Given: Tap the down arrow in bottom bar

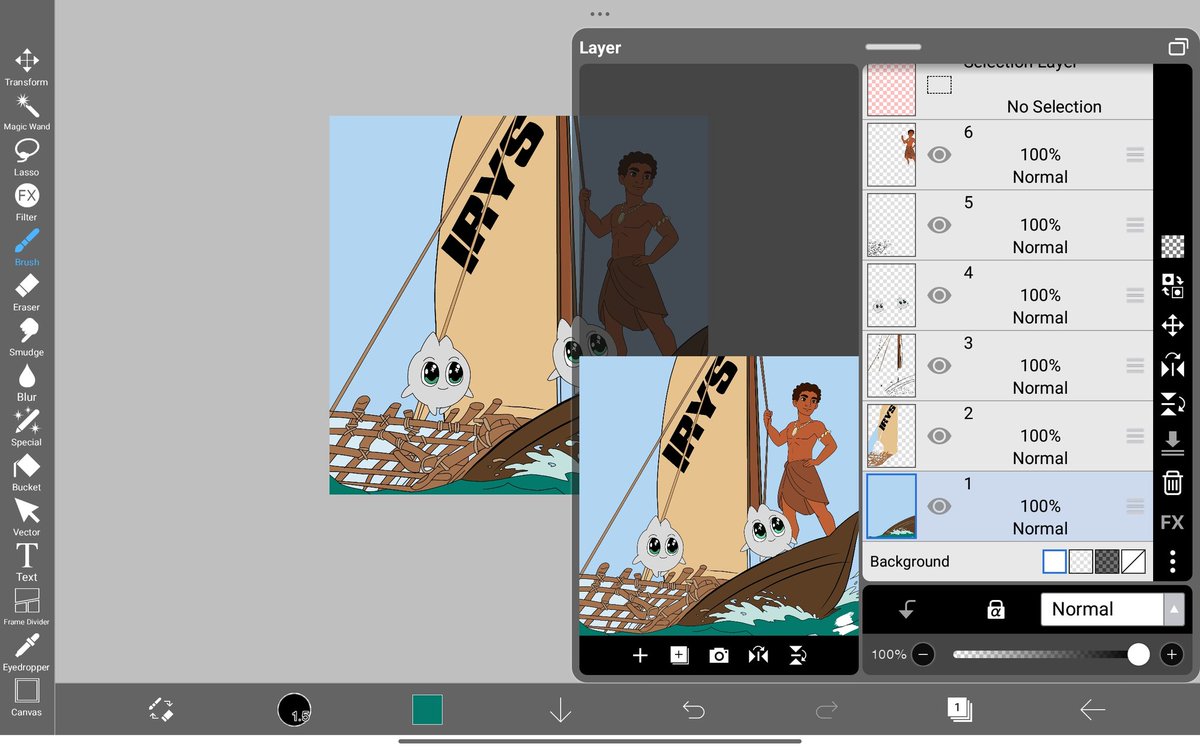Looking at the screenshot, I should (x=560, y=710).
